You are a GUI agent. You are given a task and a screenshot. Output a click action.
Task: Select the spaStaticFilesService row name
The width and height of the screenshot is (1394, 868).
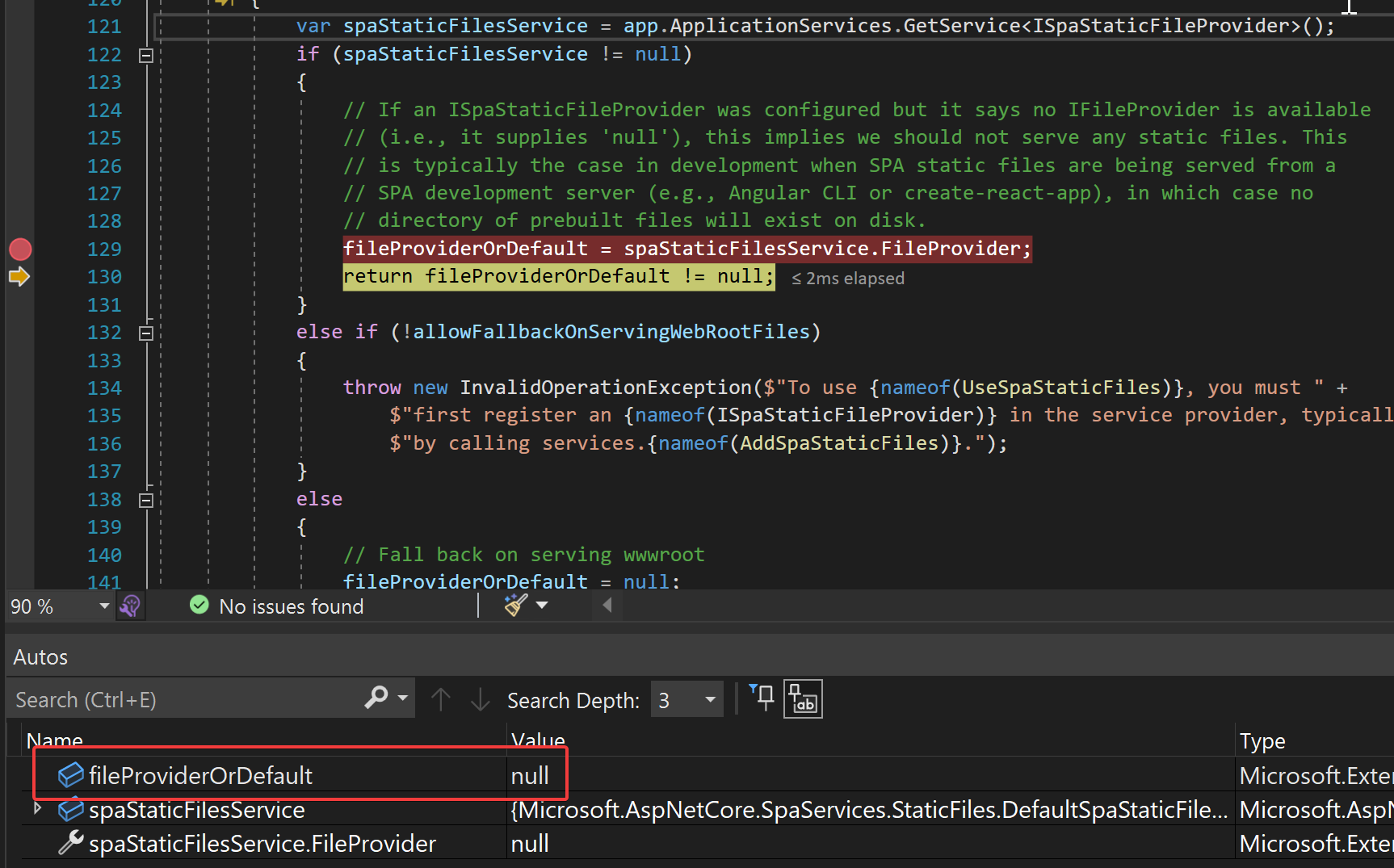pyautogui.click(x=197, y=810)
